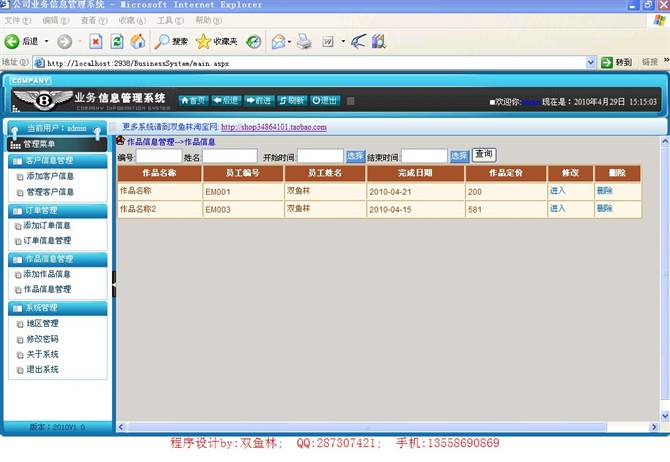Image resolution: width=670 pixels, height=462 pixels.
Task: Refresh the page with IE refresh icon
Action: point(117,41)
